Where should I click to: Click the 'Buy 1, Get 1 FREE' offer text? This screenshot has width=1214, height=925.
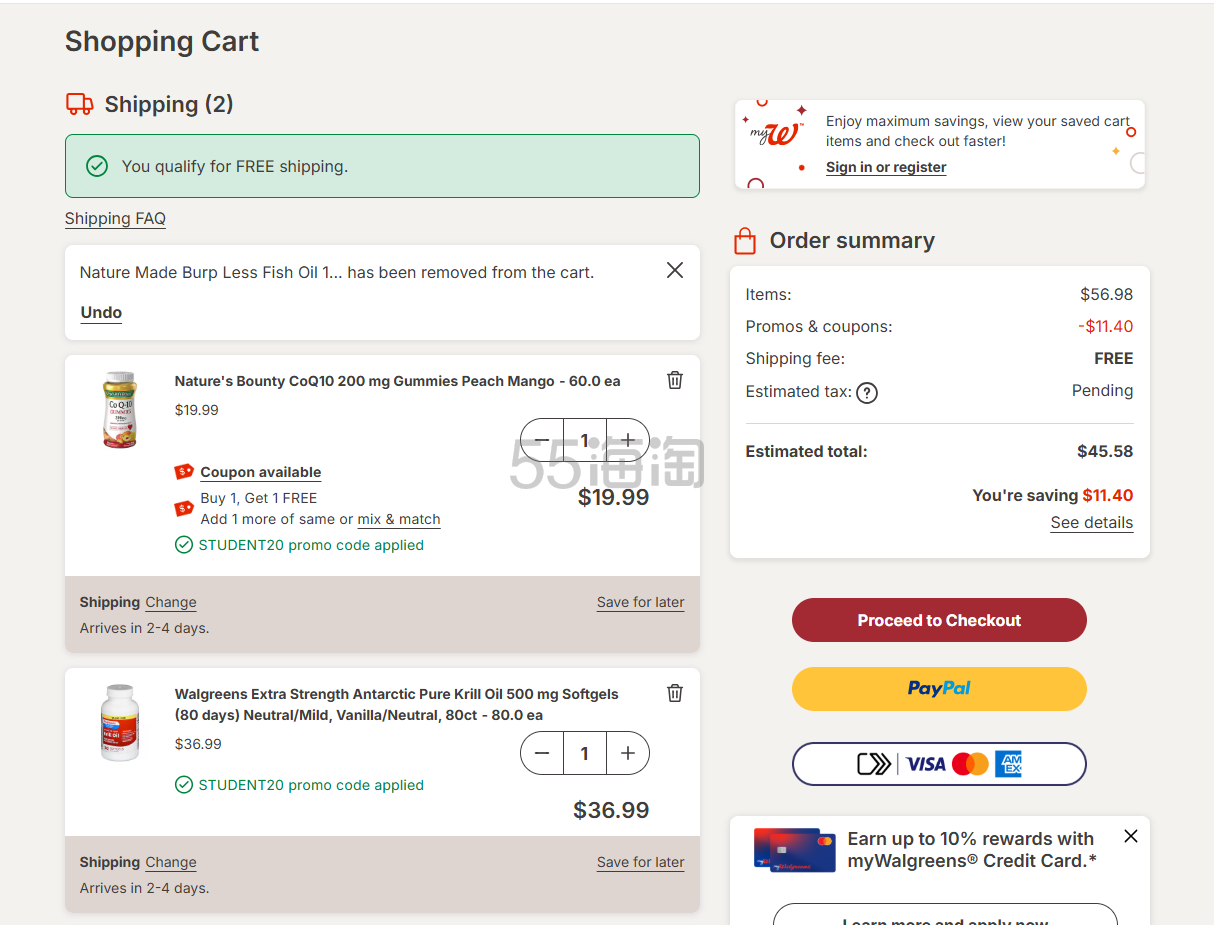(259, 498)
